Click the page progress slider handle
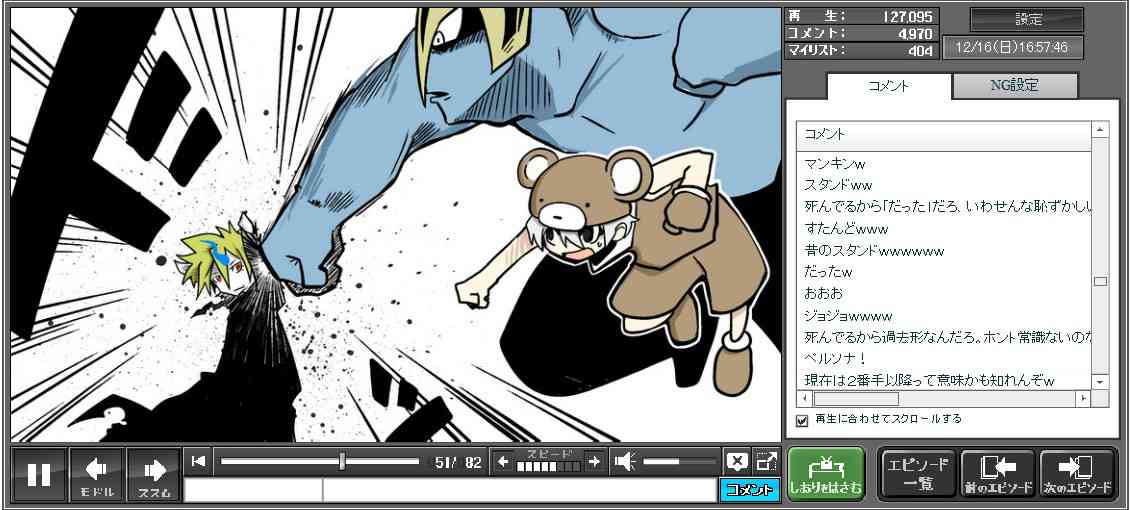The height and width of the screenshot is (510, 1131). tap(342, 461)
